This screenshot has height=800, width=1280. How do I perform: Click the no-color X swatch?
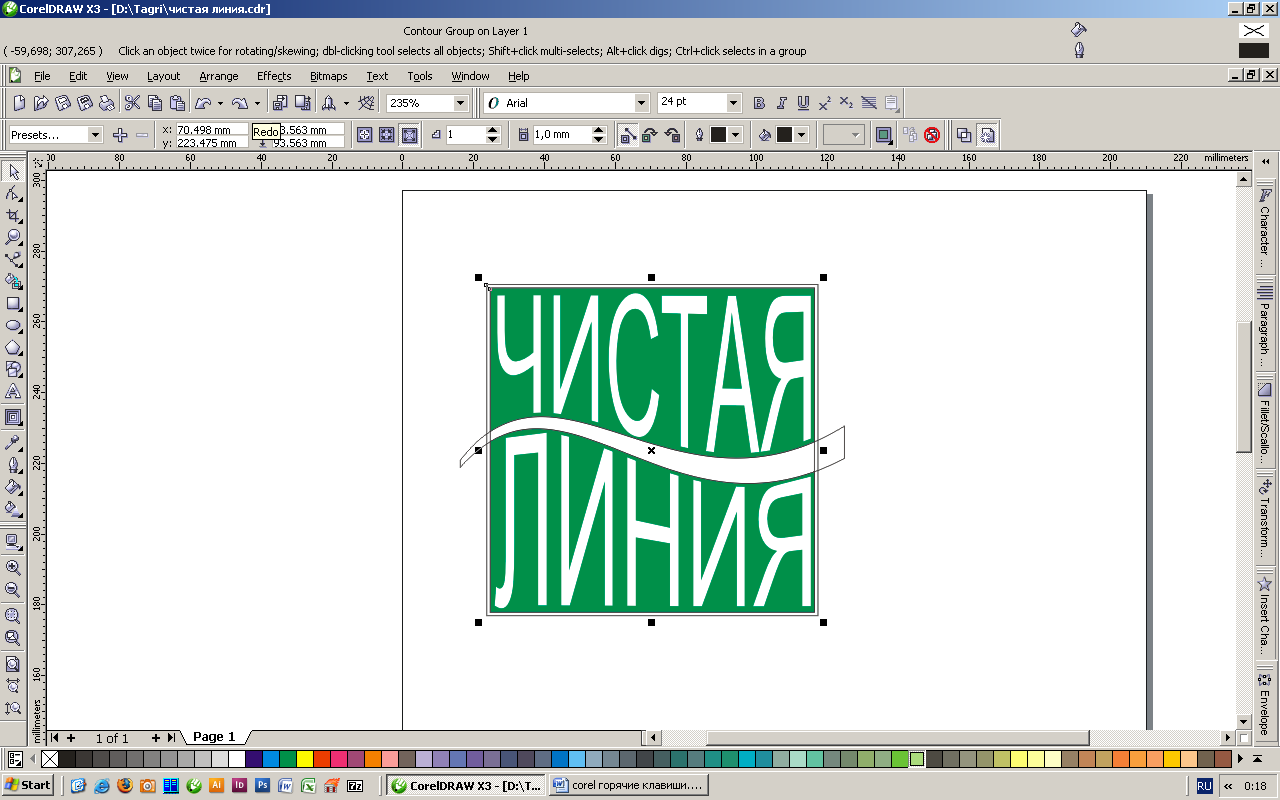50,759
